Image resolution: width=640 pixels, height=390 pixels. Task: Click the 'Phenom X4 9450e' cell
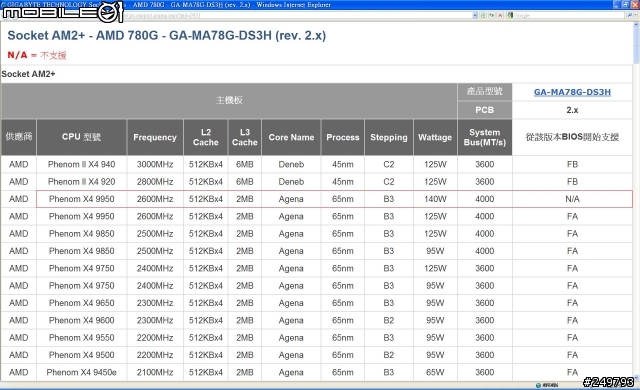point(81,372)
